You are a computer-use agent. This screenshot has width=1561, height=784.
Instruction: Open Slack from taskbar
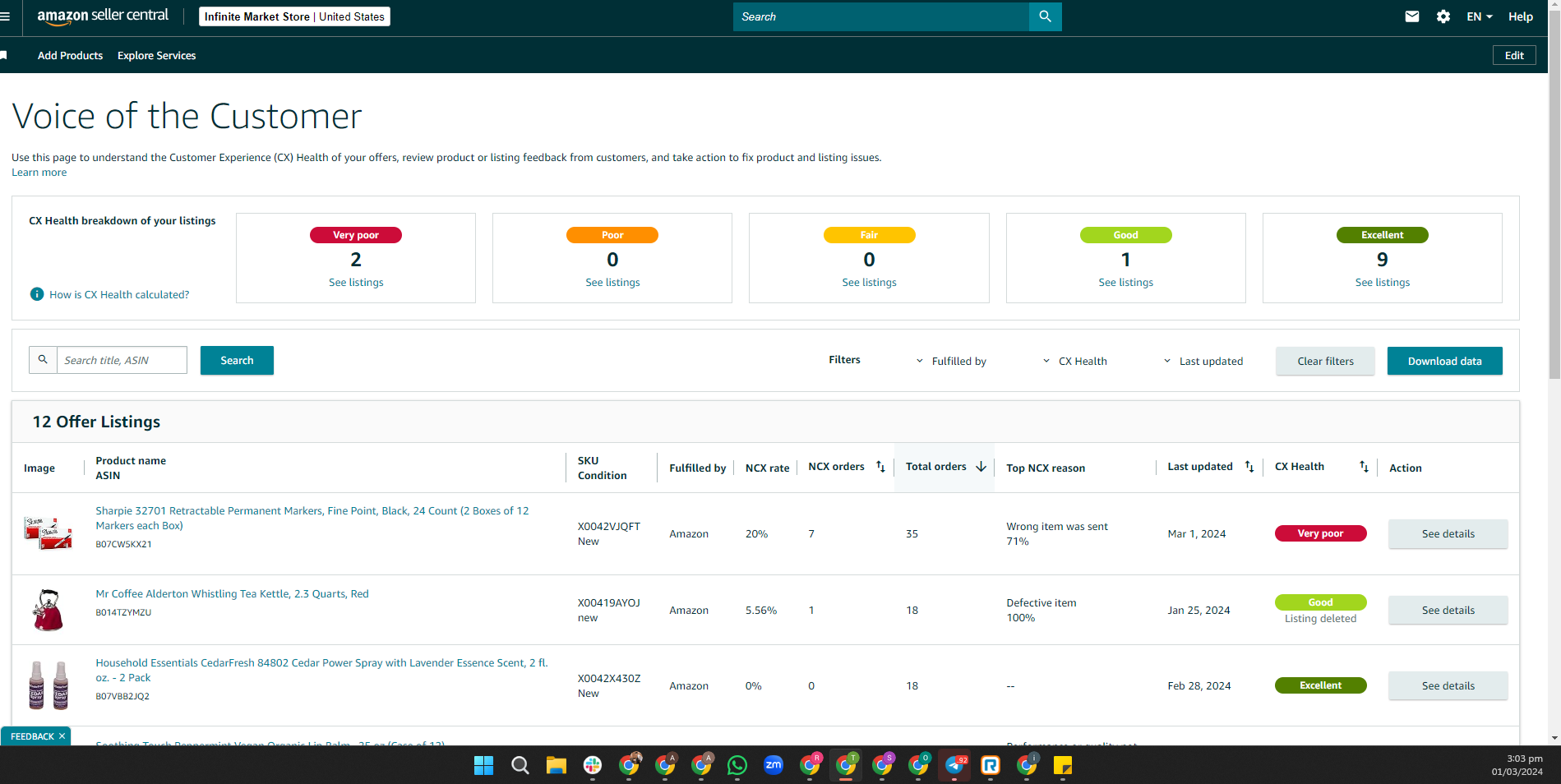[593, 766]
